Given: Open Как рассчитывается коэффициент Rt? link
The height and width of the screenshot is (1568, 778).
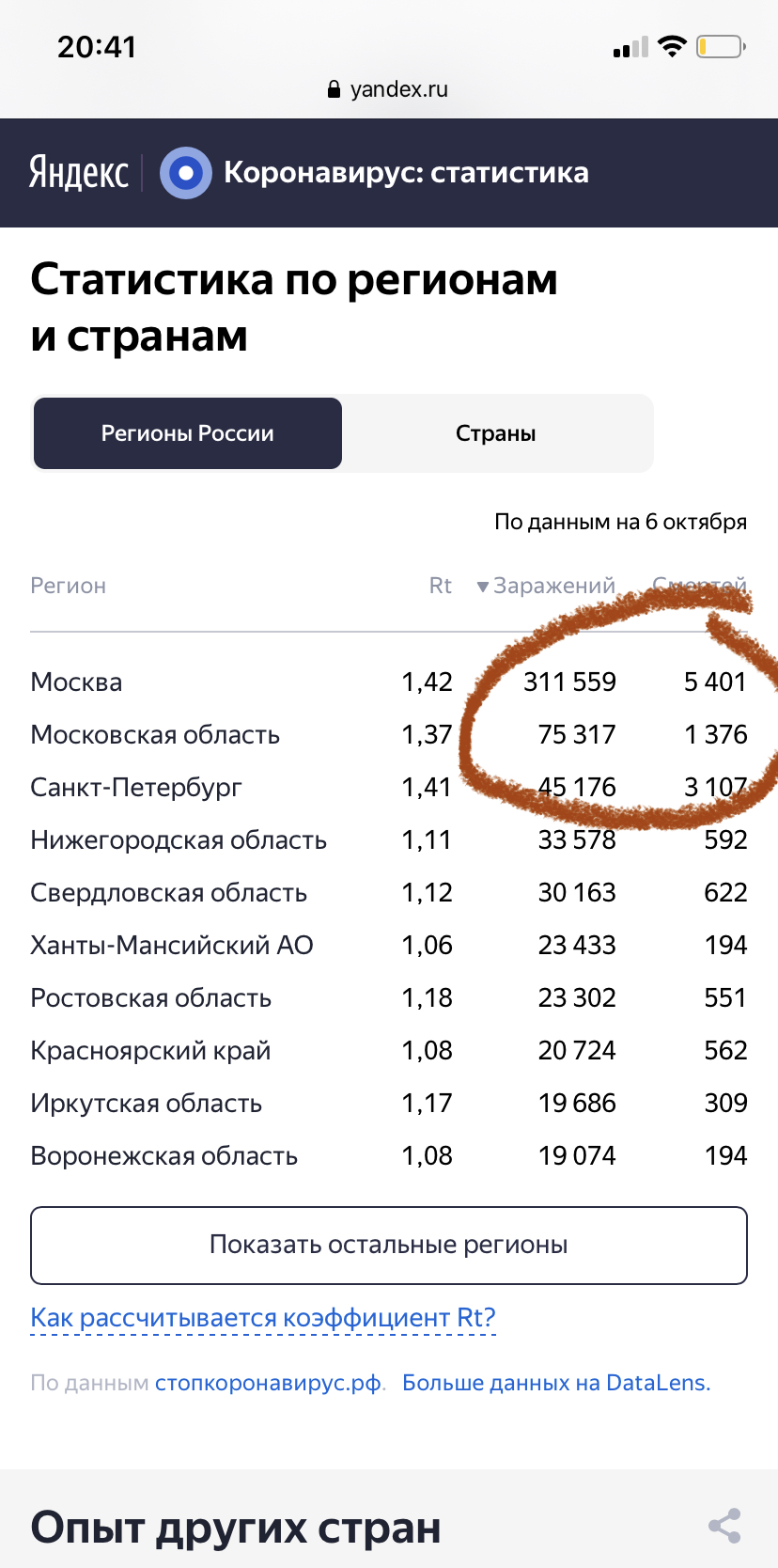Looking at the screenshot, I should (x=263, y=1317).
